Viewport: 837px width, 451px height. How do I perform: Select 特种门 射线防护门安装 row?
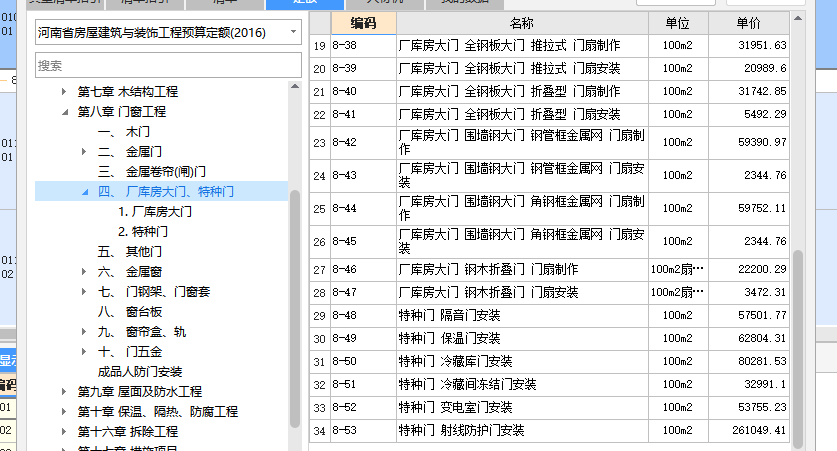coord(522,430)
